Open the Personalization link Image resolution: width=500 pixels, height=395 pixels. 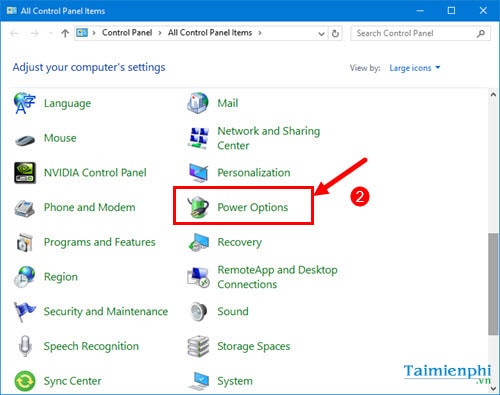(x=254, y=173)
